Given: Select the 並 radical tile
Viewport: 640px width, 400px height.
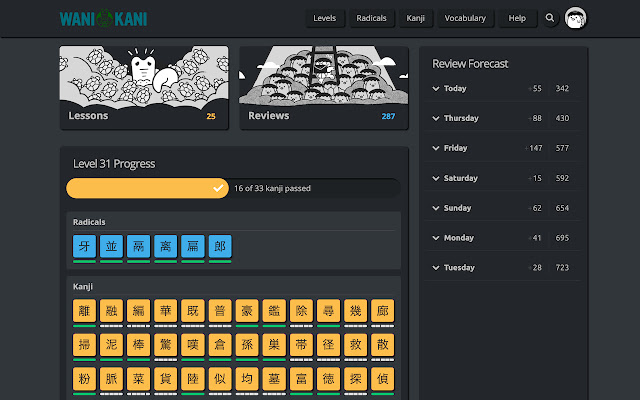Looking at the screenshot, I should click(112, 247).
